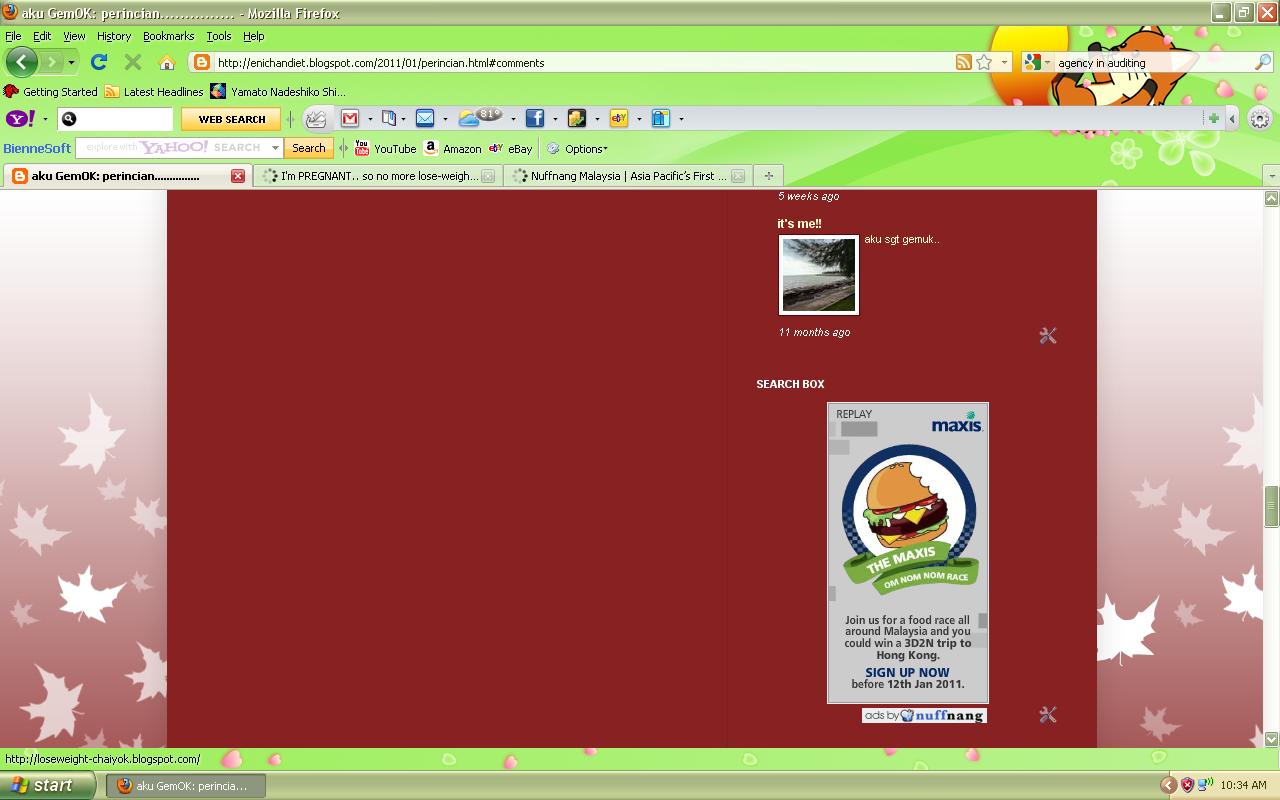This screenshot has height=800, width=1280.
Task: Open the Tools menu
Action: (x=219, y=36)
